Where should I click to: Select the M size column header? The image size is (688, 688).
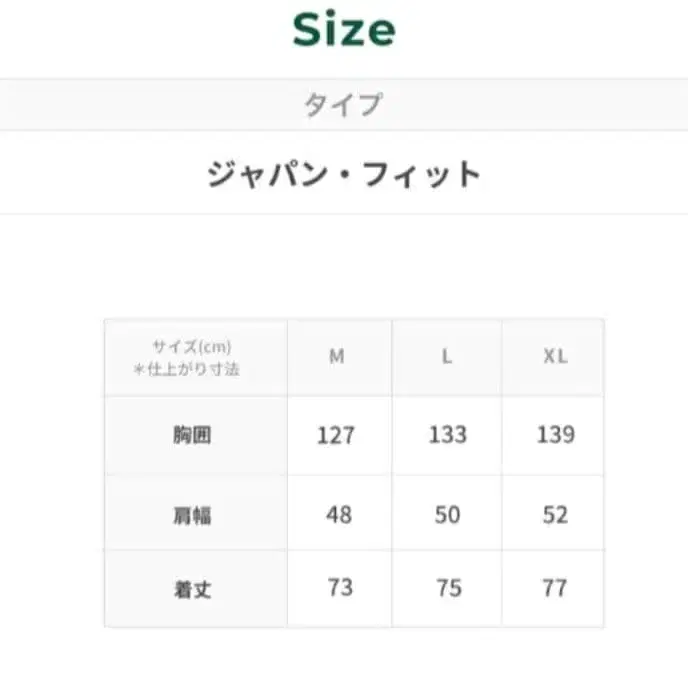(x=337, y=357)
